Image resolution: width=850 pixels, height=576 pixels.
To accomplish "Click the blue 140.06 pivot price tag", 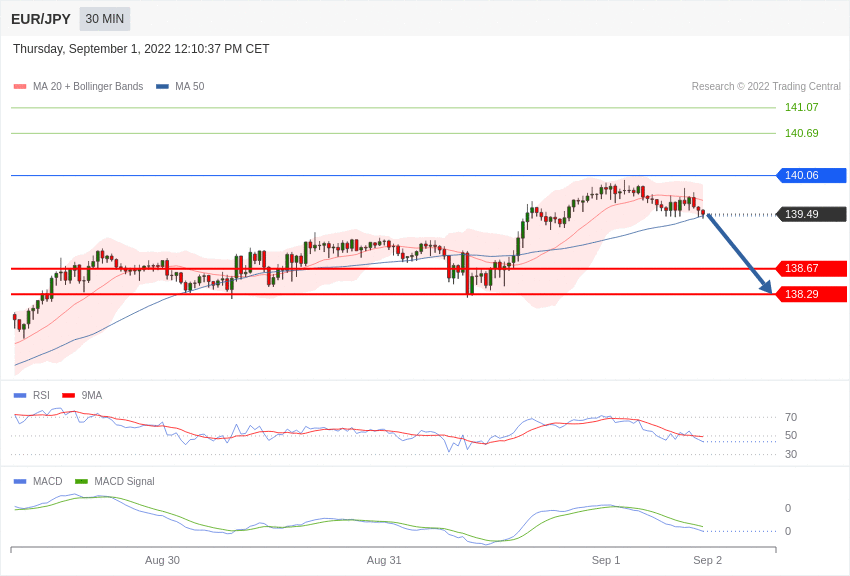I will tap(812, 176).
